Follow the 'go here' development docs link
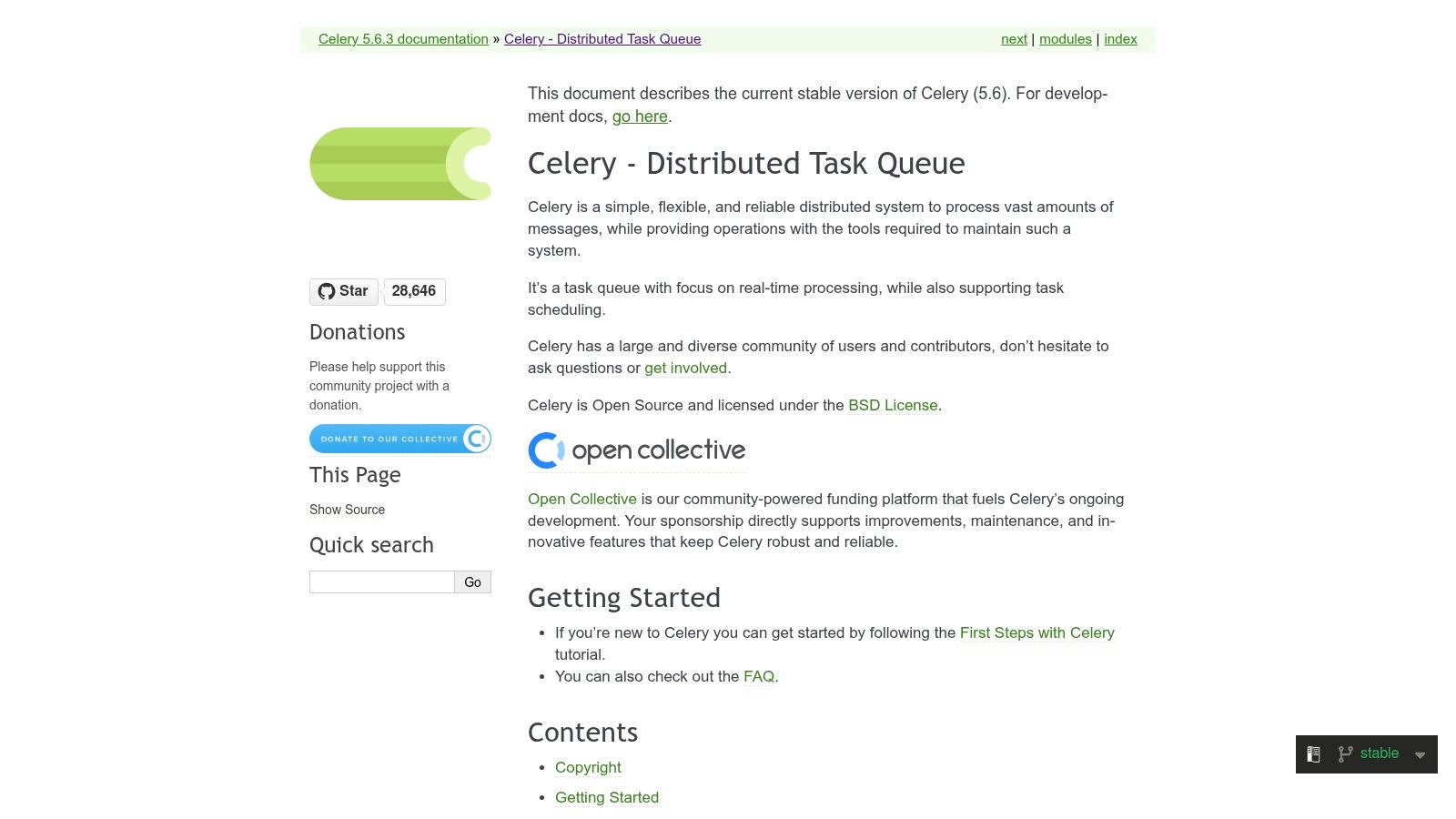The width and height of the screenshot is (1456, 819). (x=640, y=116)
